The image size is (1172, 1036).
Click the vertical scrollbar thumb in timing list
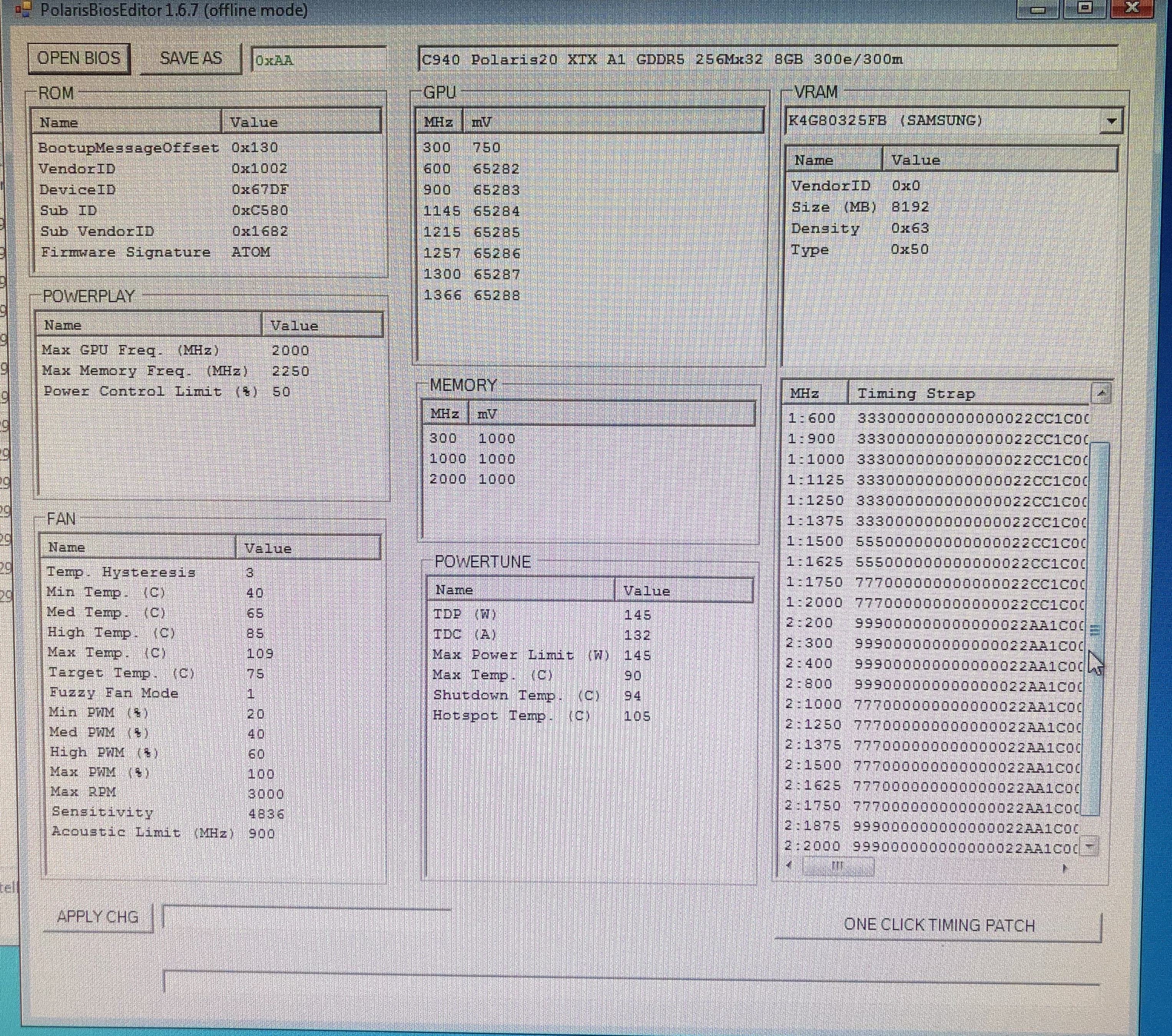1096,630
